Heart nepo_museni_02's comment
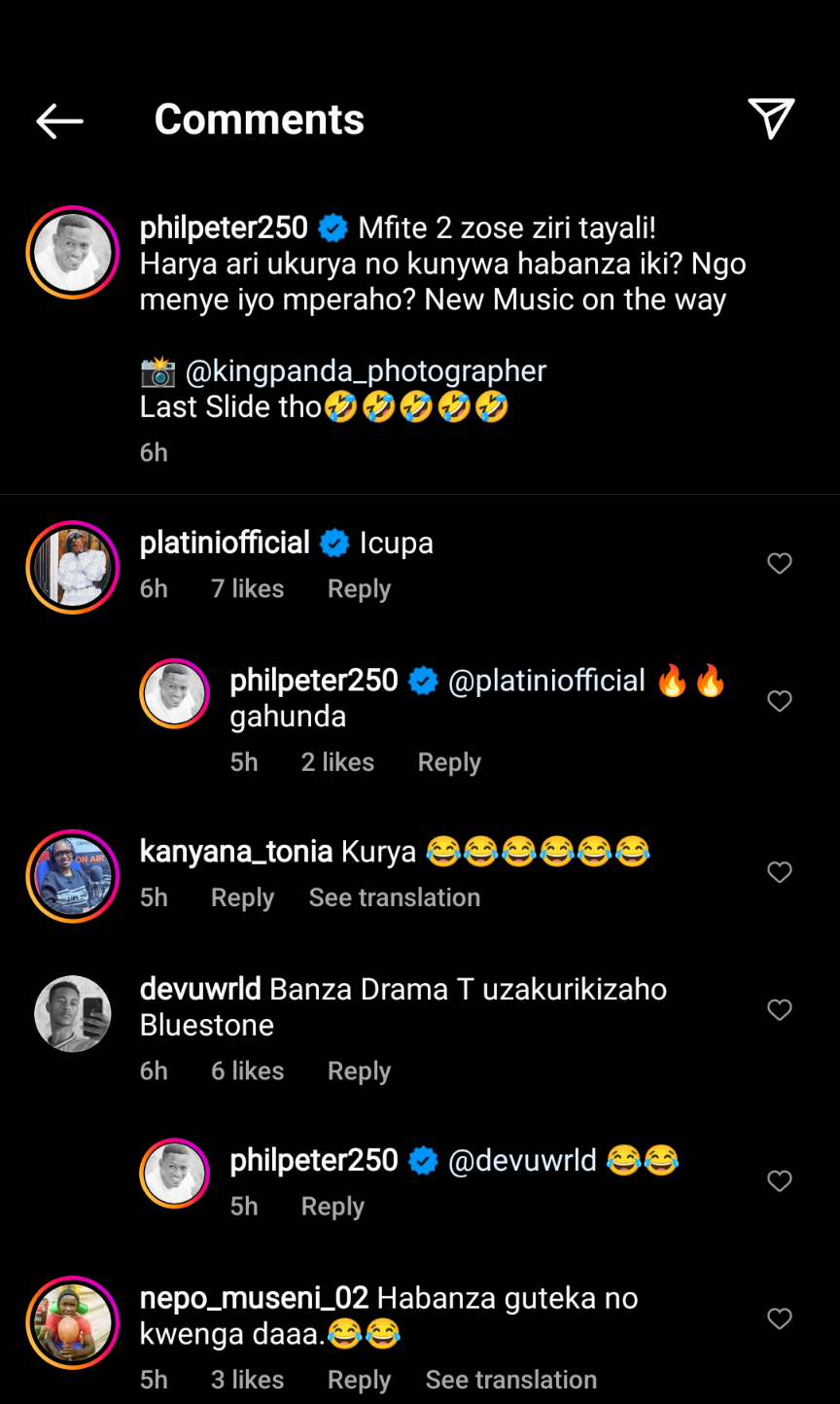The image size is (840, 1404). pos(780,1318)
